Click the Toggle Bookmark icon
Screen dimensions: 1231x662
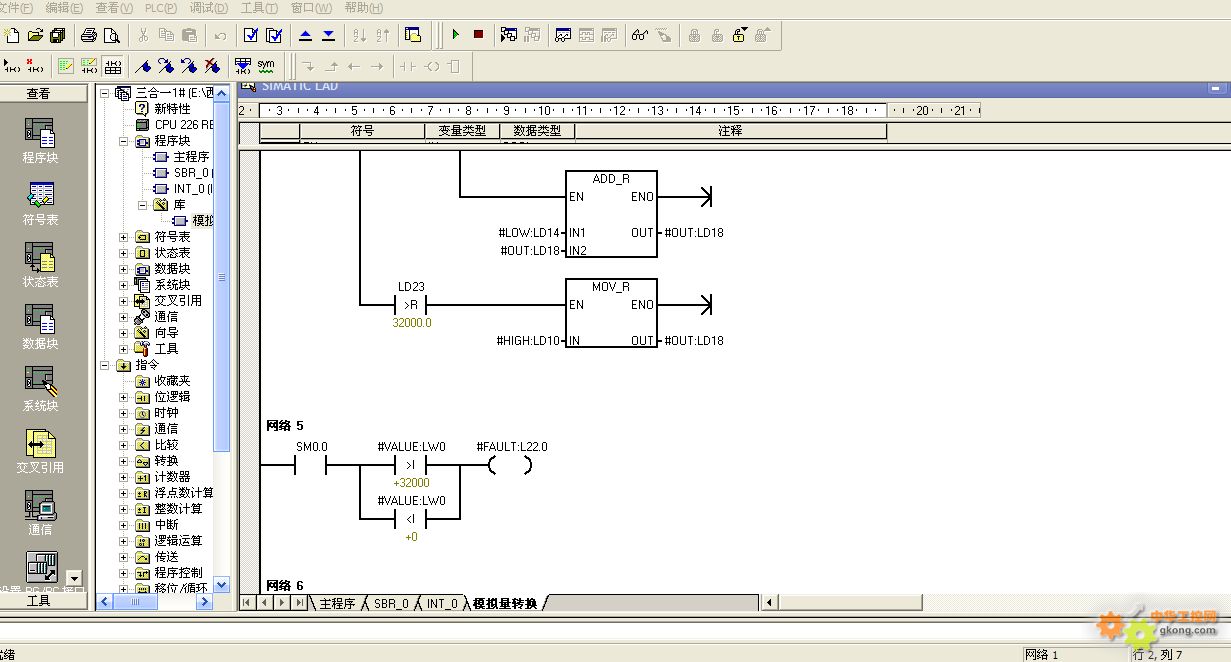[143, 66]
